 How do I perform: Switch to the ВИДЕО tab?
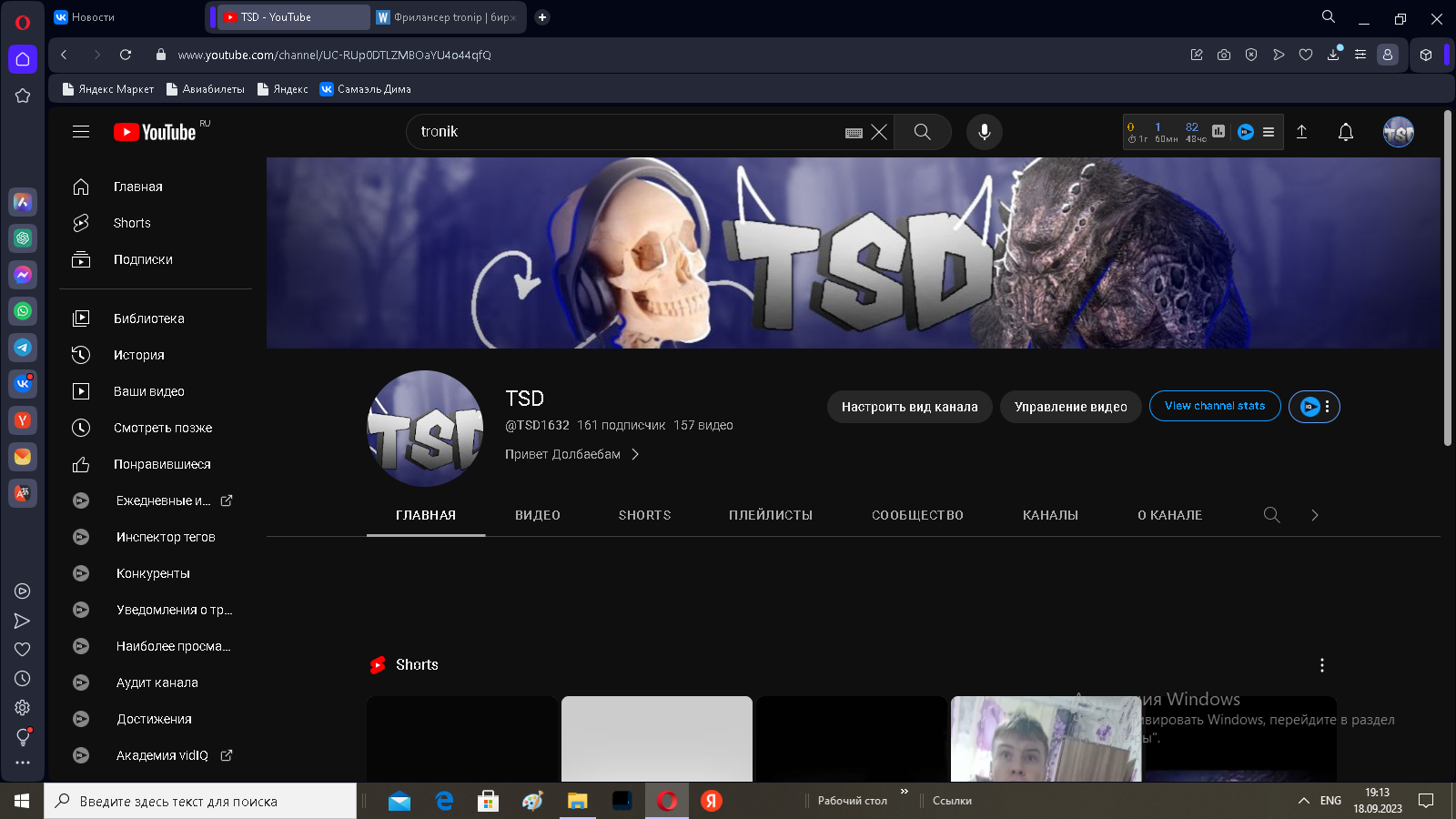tap(538, 515)
